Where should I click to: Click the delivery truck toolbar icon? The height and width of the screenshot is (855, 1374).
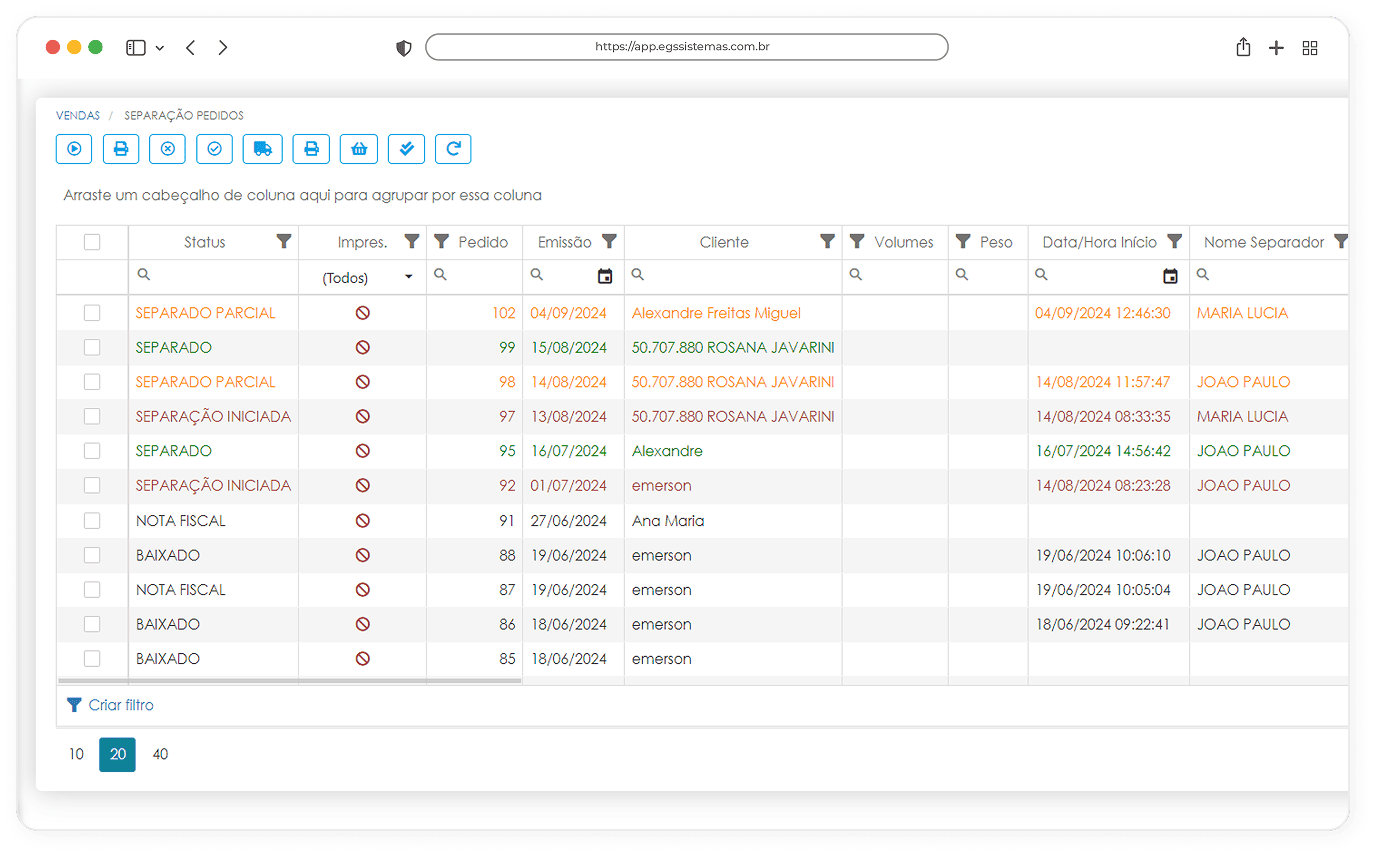tap(263, 149)
